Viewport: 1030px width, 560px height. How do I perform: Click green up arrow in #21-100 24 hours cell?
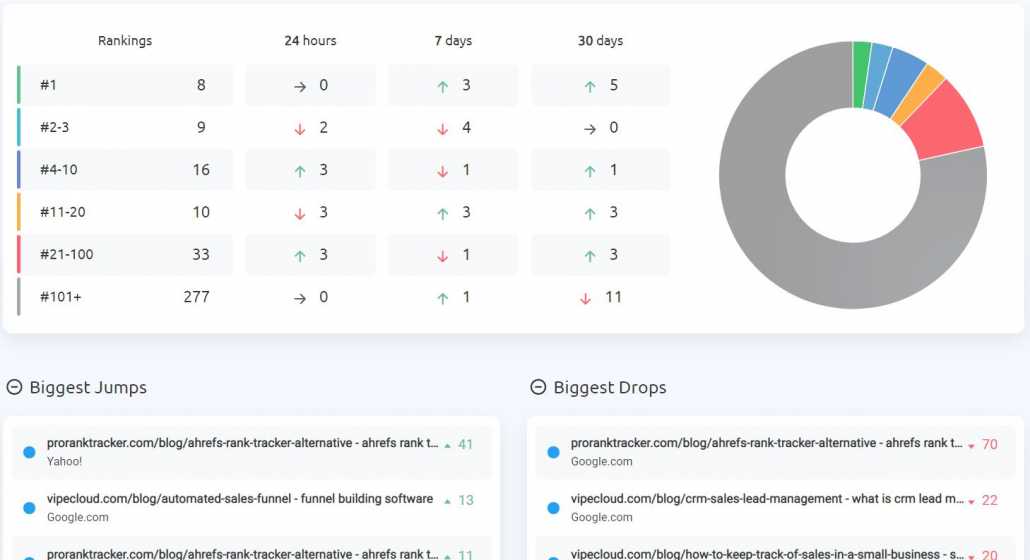[x=300, y=255]
